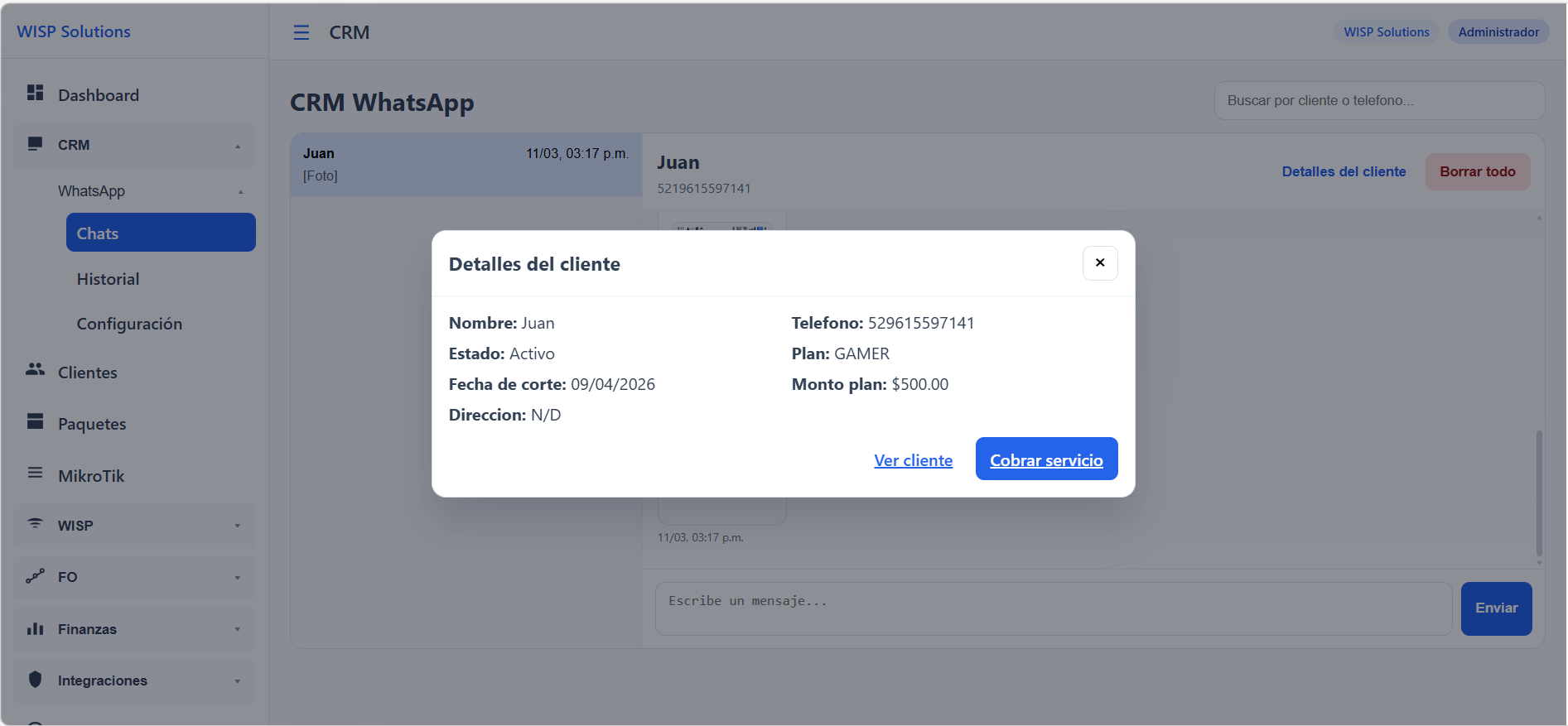Click the Paquetes card icon

point(35,421)
